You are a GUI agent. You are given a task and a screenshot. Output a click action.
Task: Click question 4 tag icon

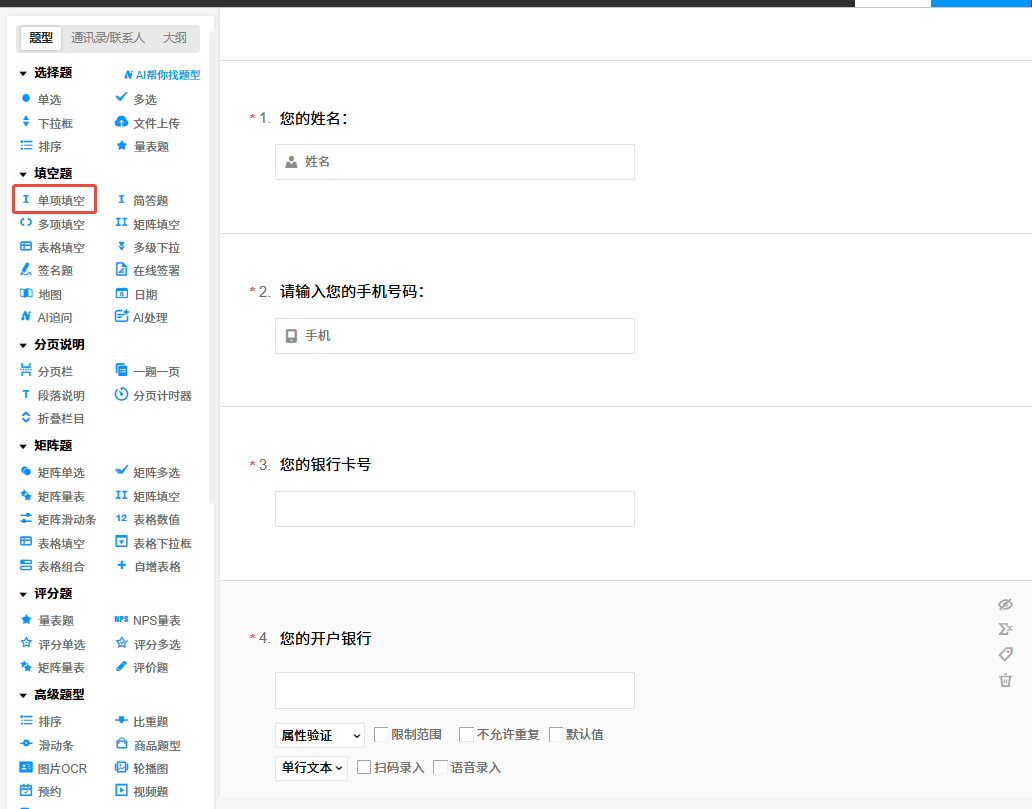click(1005, 654)
